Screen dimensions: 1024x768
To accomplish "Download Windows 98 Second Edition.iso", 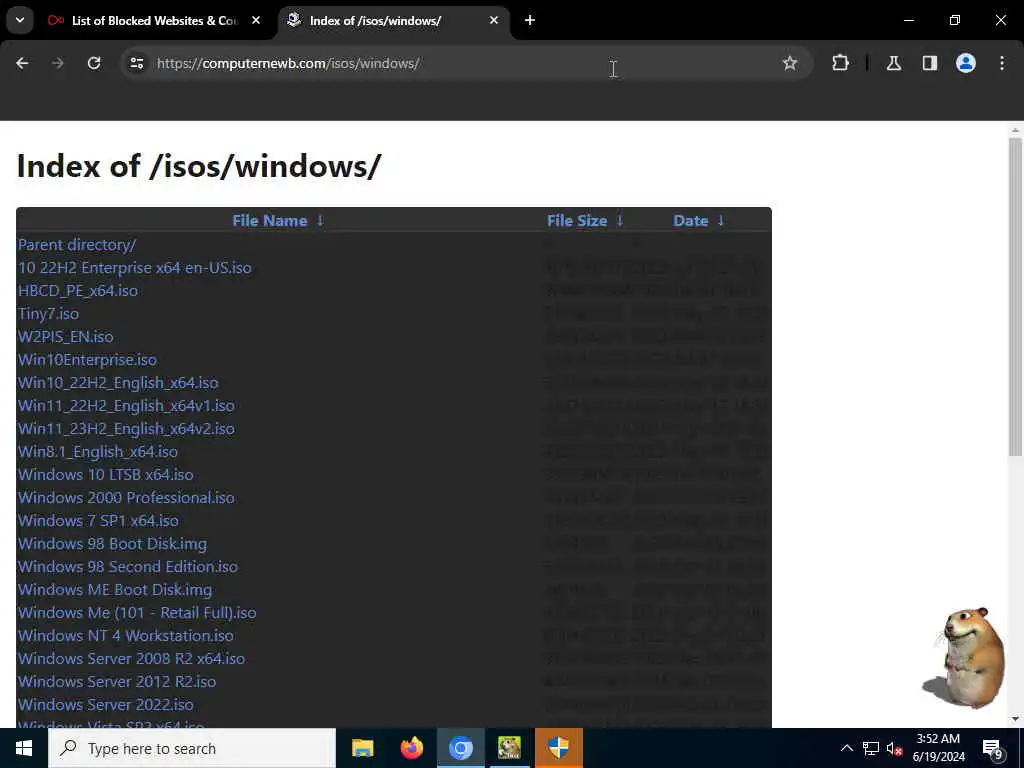I will (x=128, y=567).
